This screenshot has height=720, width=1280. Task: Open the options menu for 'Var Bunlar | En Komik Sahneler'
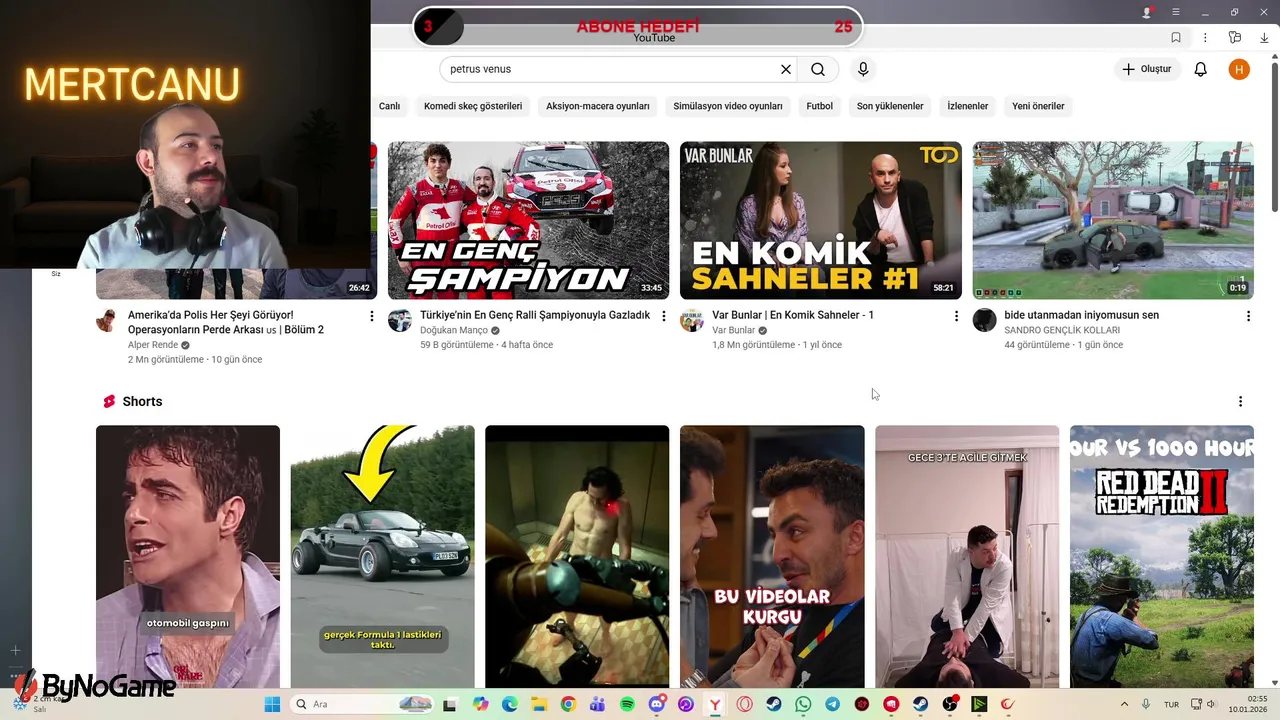click(x=956, y=316)
